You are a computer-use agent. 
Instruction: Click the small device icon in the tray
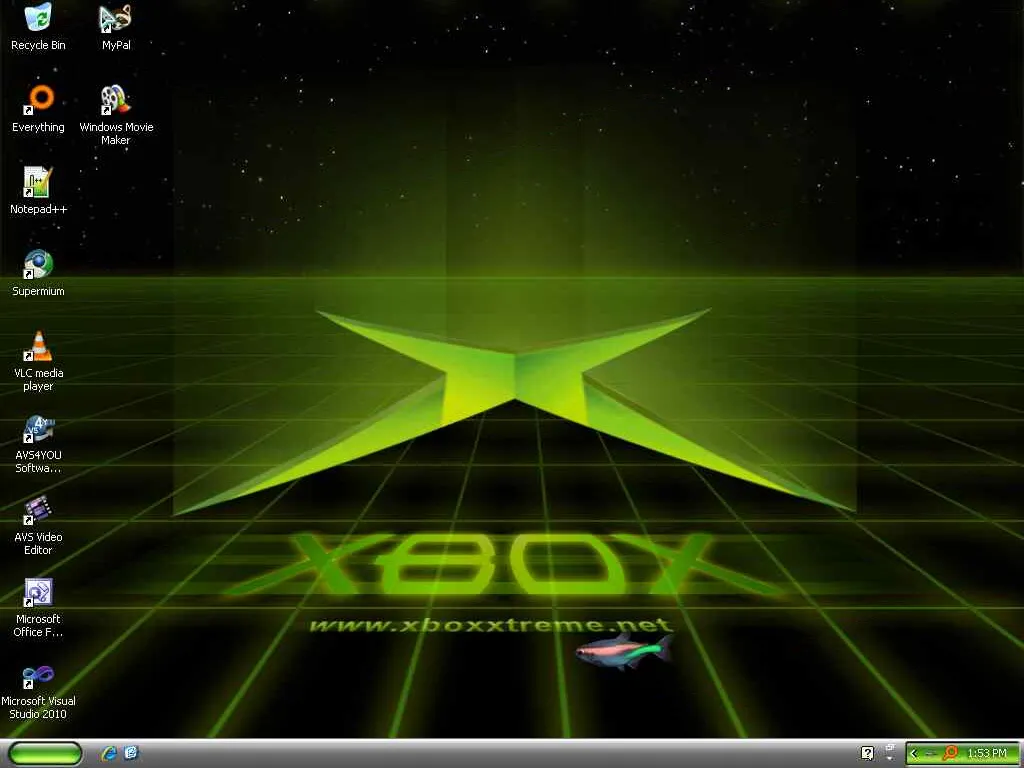(x=931, y=754)
